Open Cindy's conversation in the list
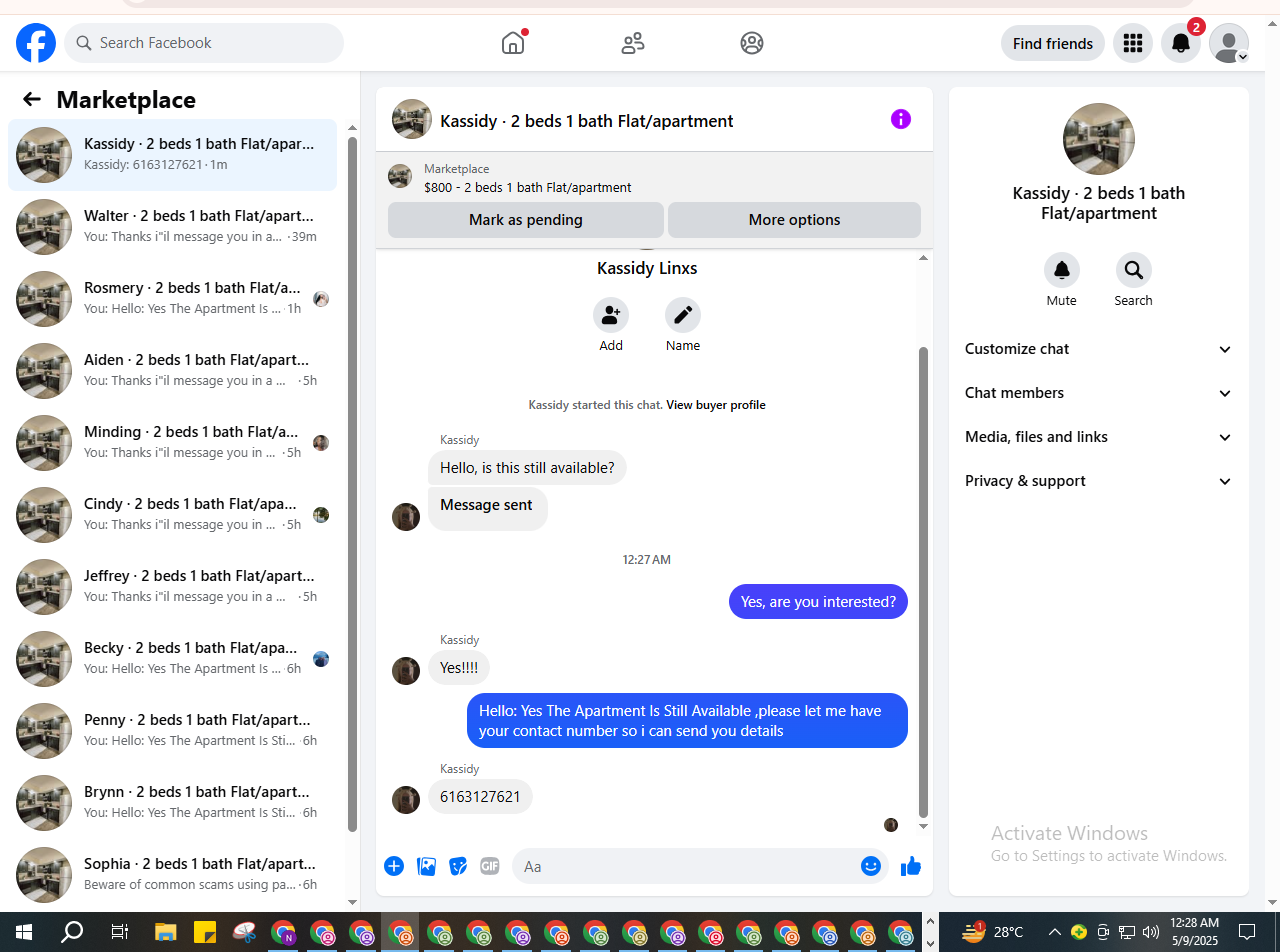1280x952 pixels. click(172, 515)
